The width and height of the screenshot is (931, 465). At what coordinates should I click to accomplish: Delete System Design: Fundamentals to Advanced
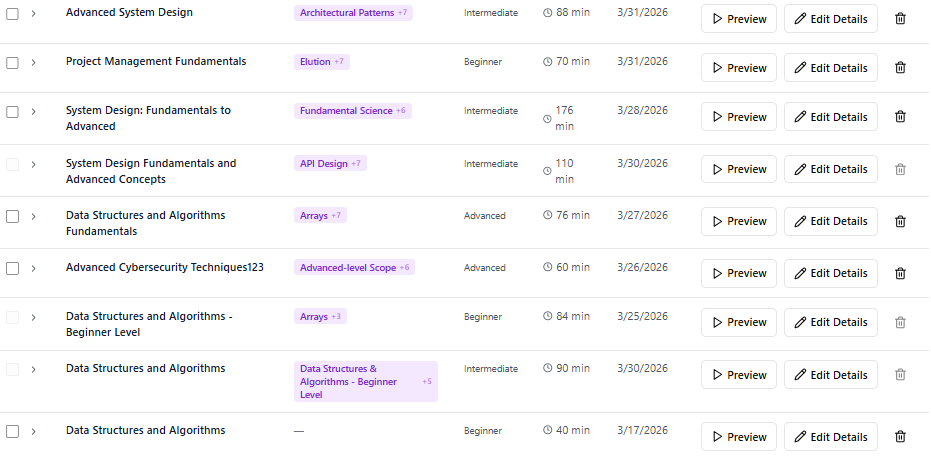click(900, 117)
